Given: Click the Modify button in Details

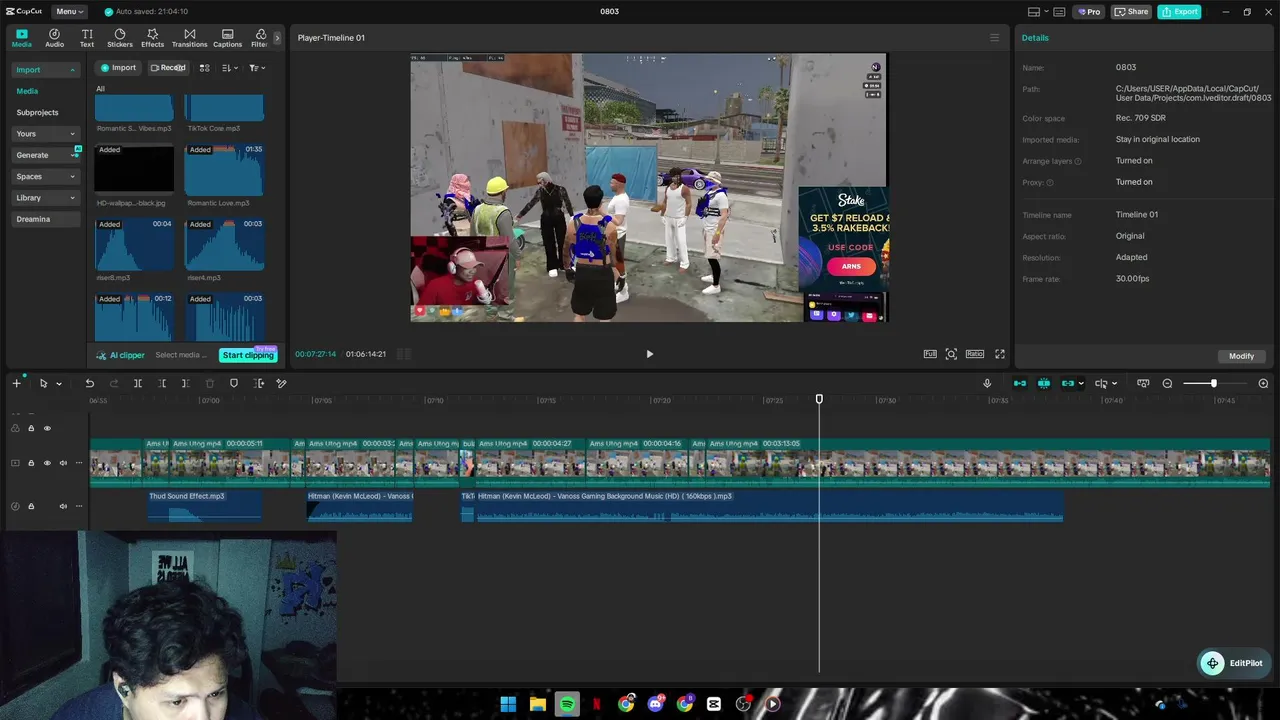Looking at the screenshot, I should click(x=1241, y=356).
